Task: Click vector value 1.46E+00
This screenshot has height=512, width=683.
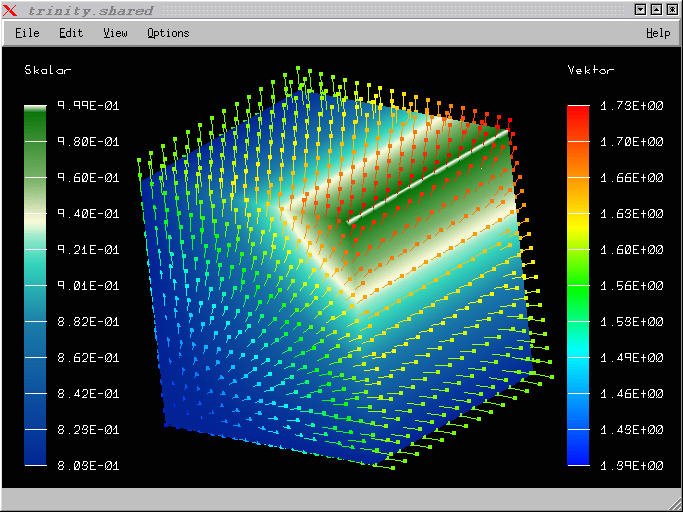Action: click(632, 394)
